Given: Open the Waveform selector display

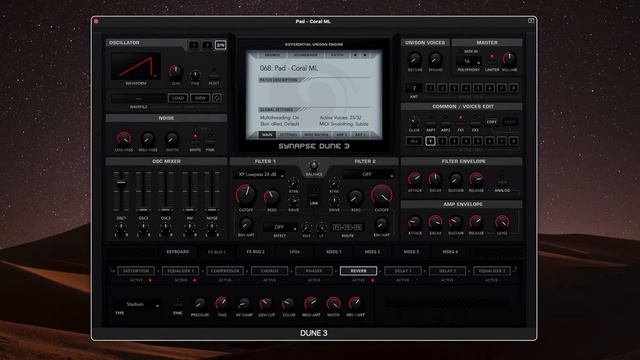Looking at the screenshot, I should point(136,67).
